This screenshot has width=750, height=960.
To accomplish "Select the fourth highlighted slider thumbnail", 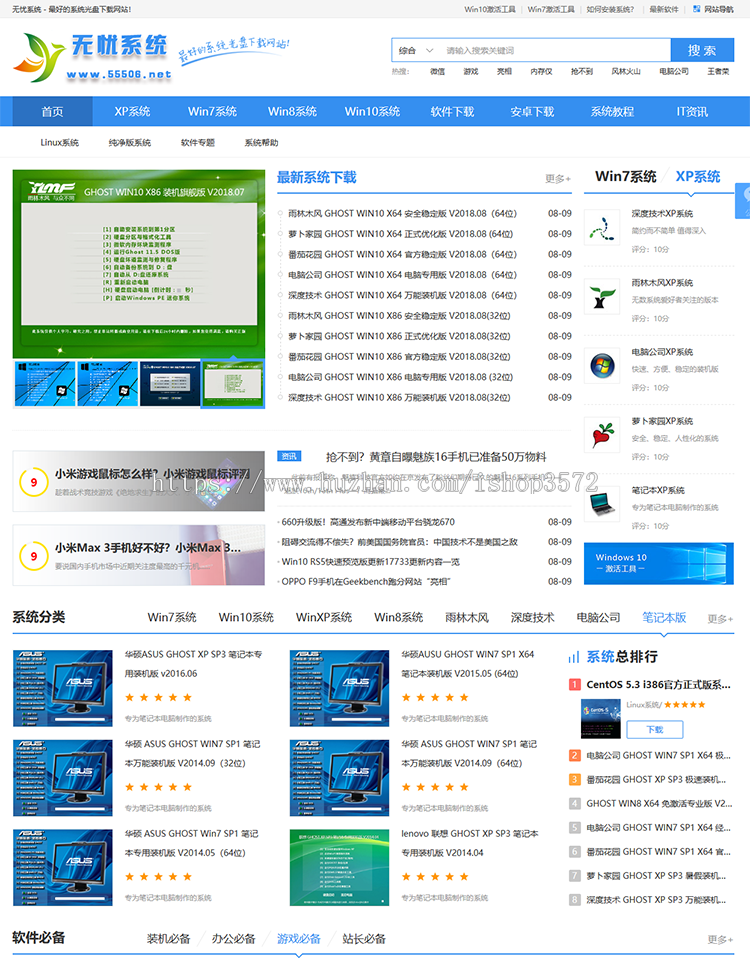I will (x=233, y=384).
